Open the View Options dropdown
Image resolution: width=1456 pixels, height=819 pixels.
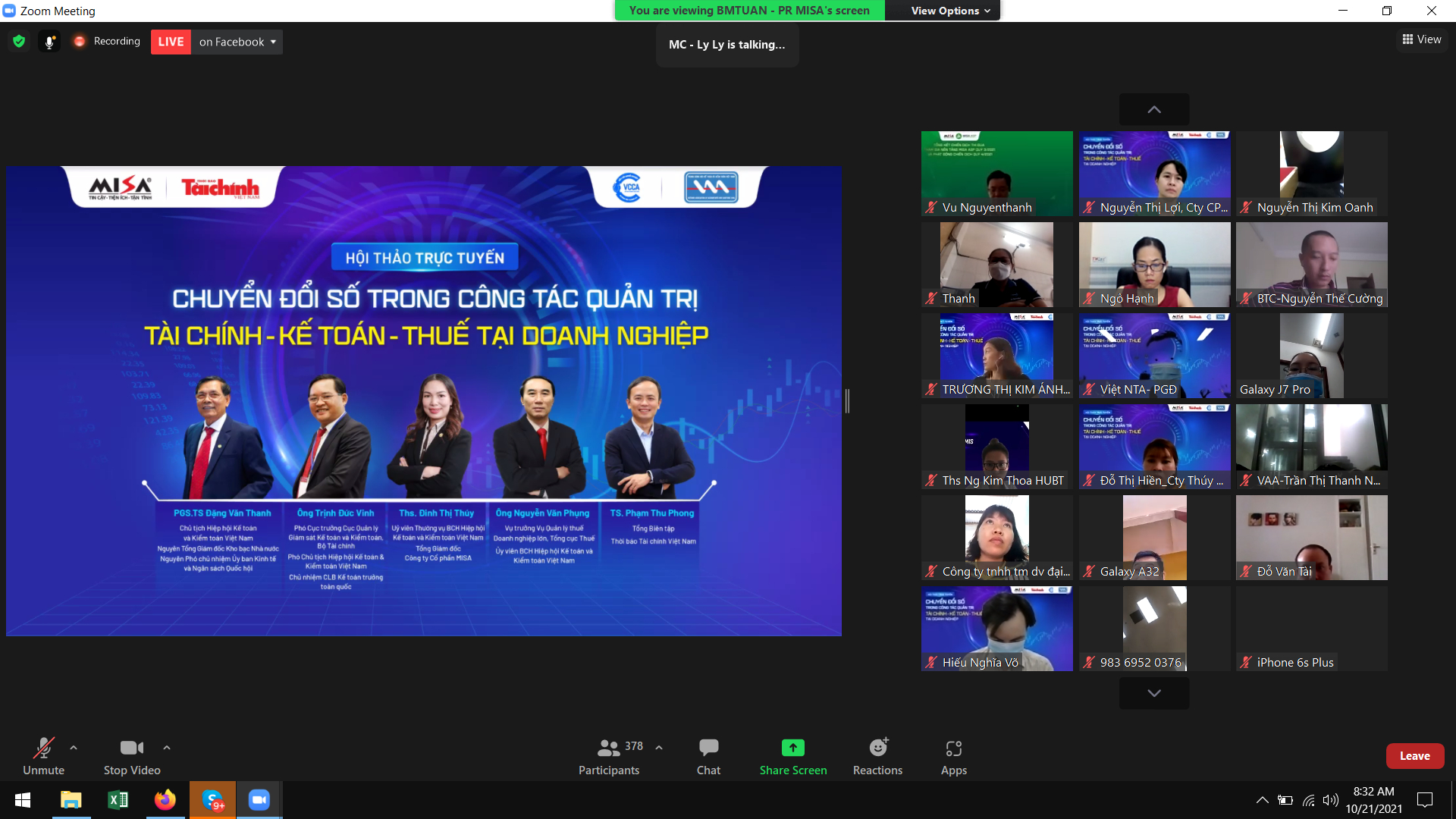click(950, 11)
